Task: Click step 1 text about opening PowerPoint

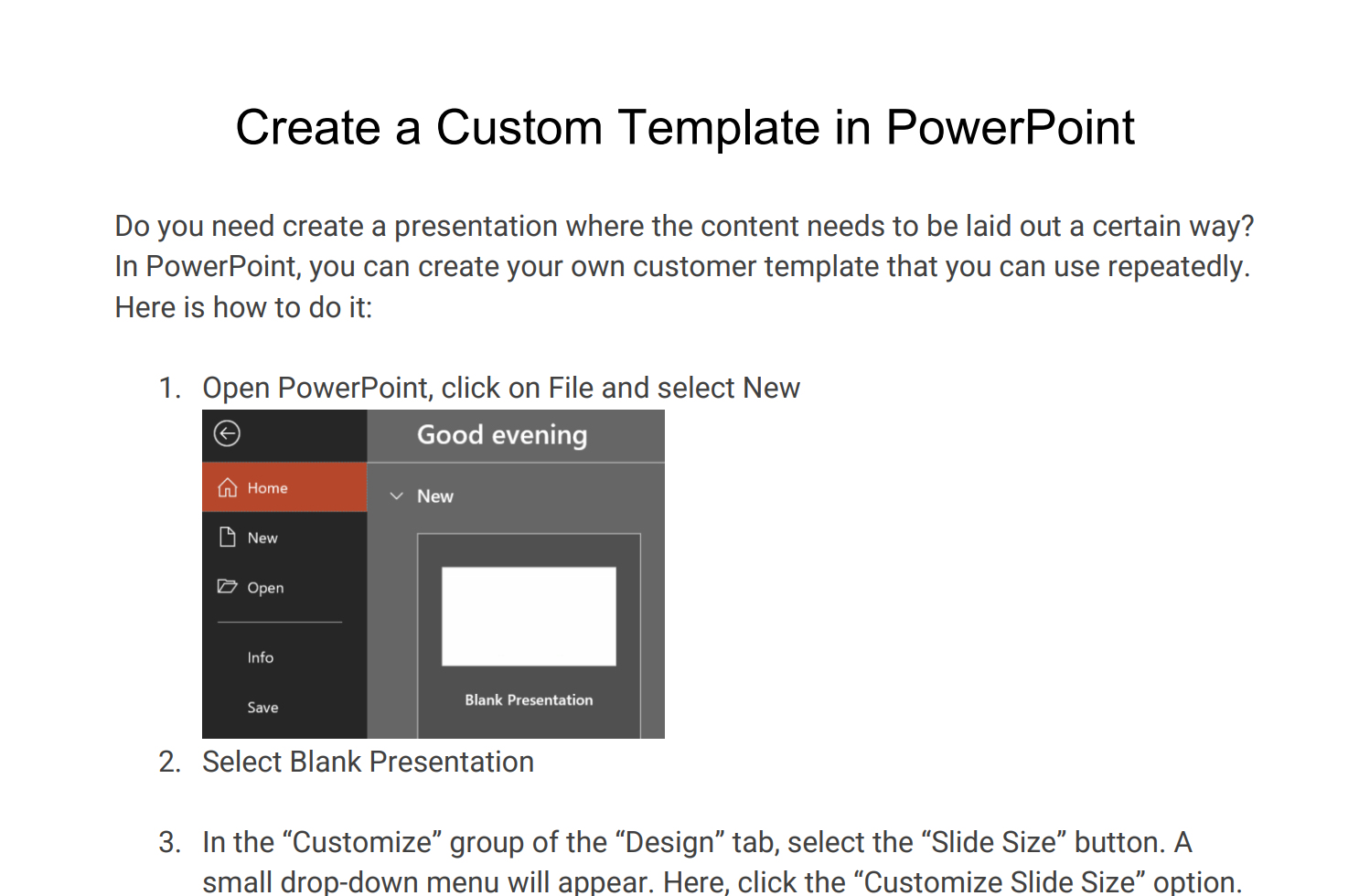Action: pyautogui.click(x=501, y=388)
